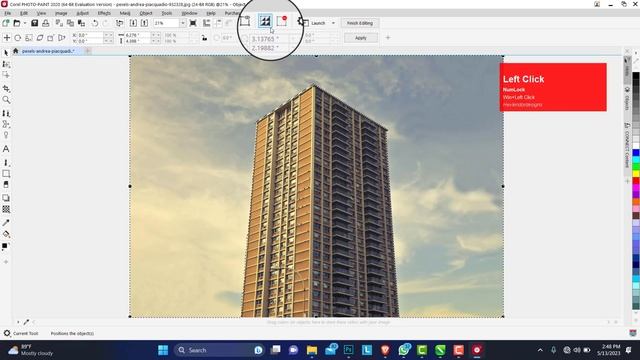
Task: Select the Eyedropper tool
Action: [6, 223]
